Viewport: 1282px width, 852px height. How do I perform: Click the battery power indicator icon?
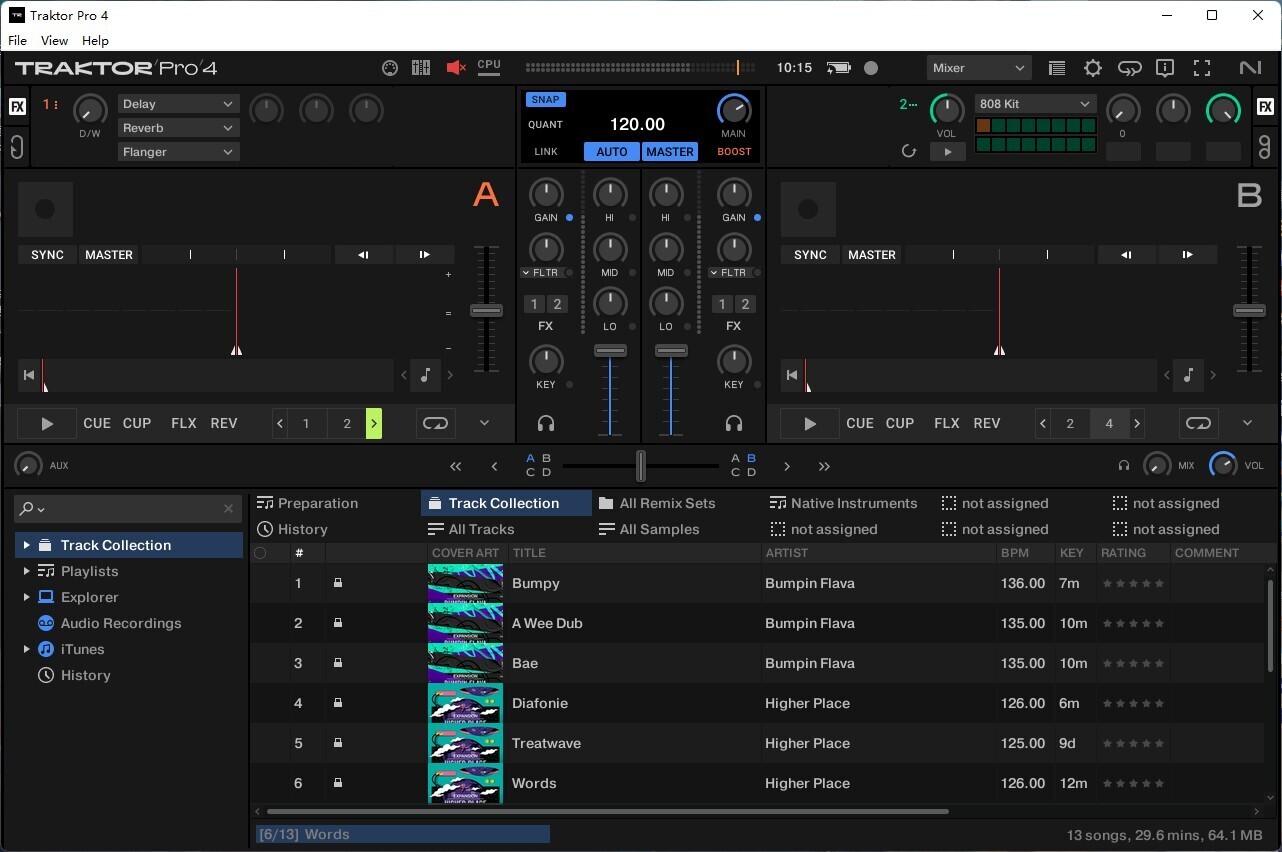pos(838,68)
